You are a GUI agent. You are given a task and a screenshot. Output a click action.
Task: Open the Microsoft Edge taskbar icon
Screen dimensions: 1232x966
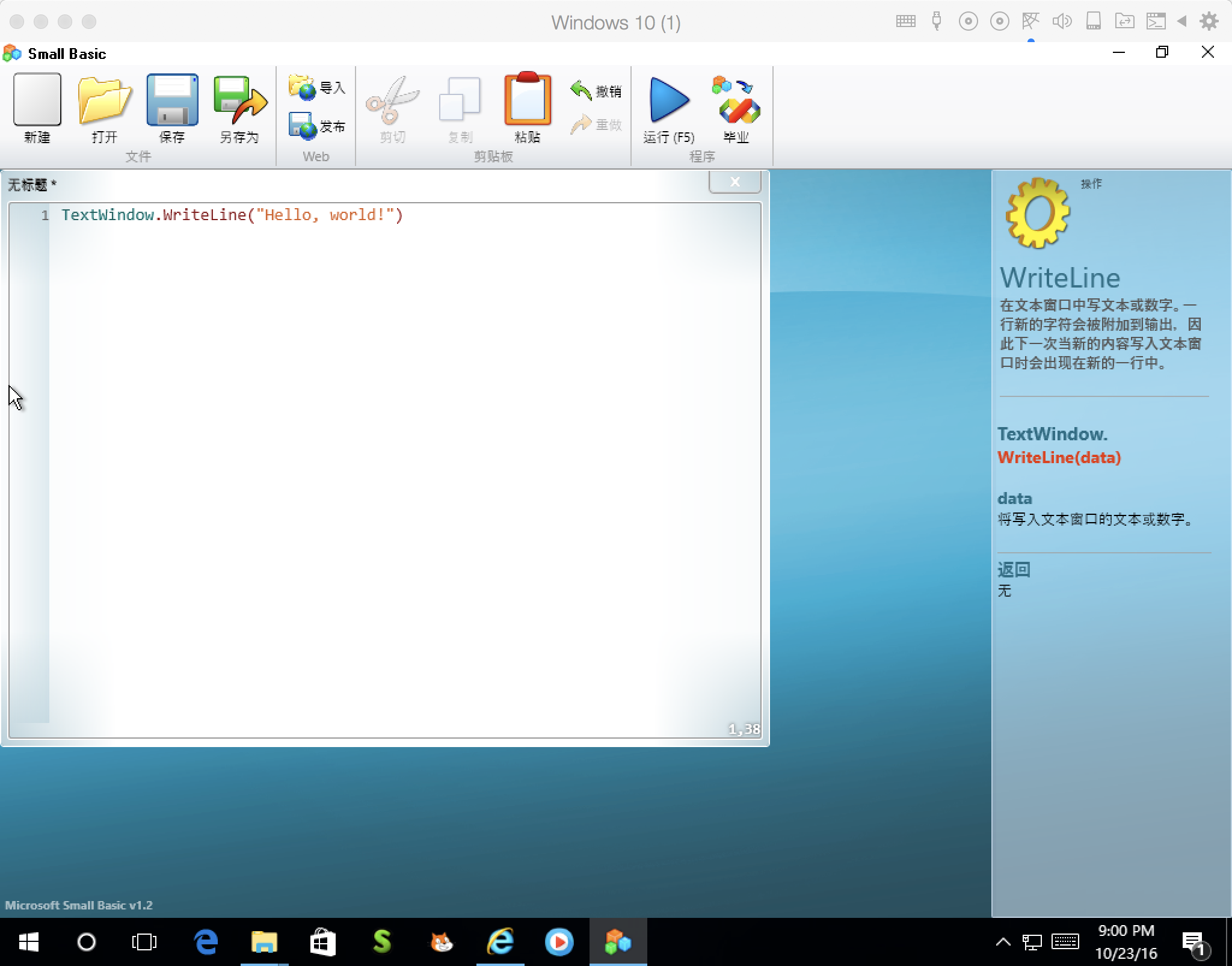(x=206, y=942)
